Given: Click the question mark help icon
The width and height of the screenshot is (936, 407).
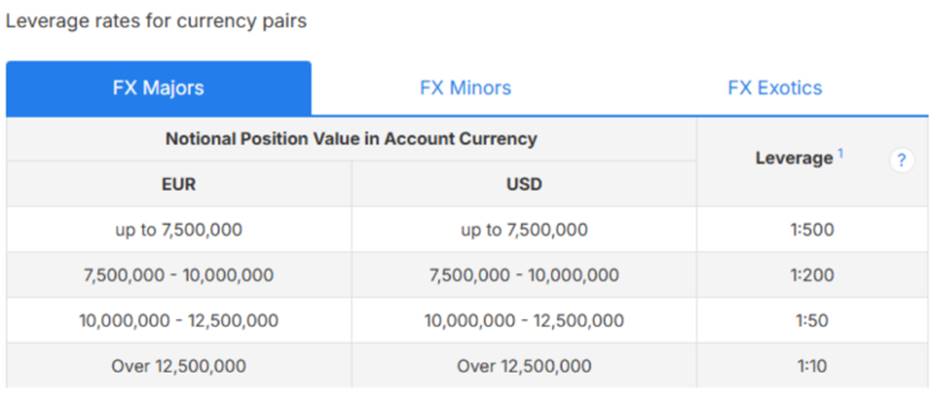Looking at the screenshot, I should (901, 161).
